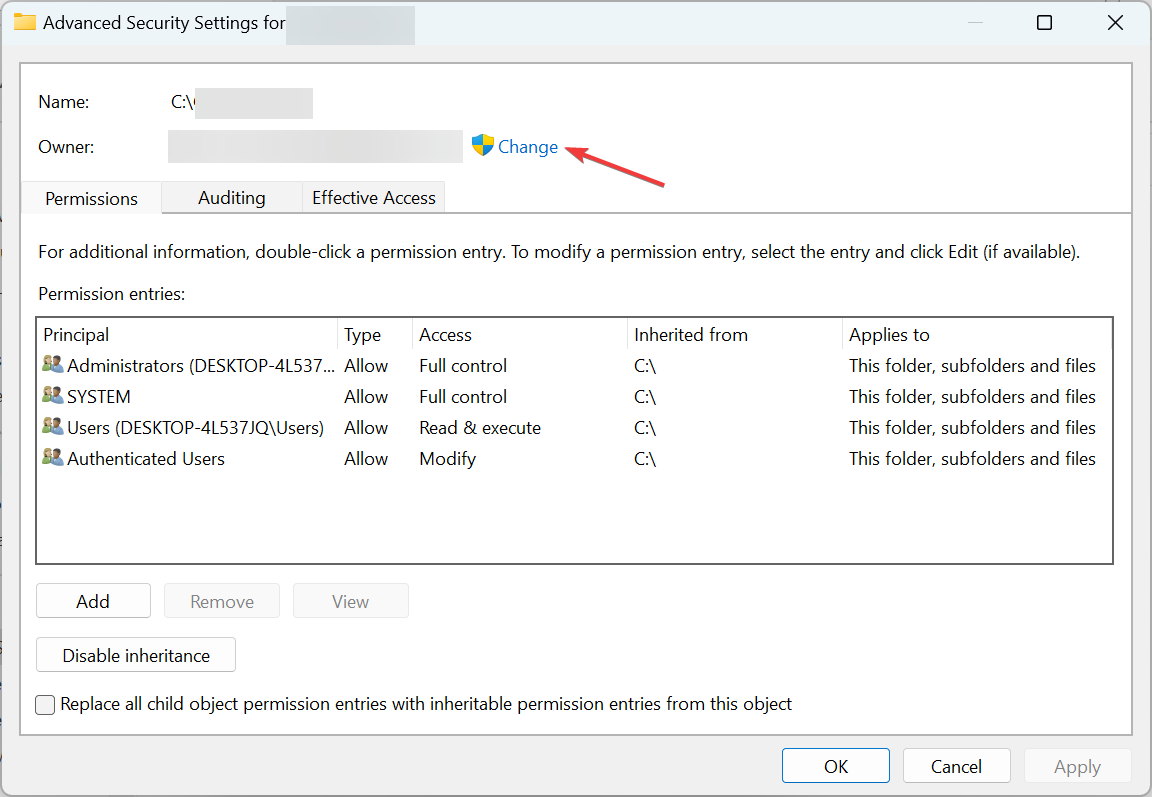The image size is (1152, 797).
Task: Select the Permissions tab
Action: click(91, 199)
